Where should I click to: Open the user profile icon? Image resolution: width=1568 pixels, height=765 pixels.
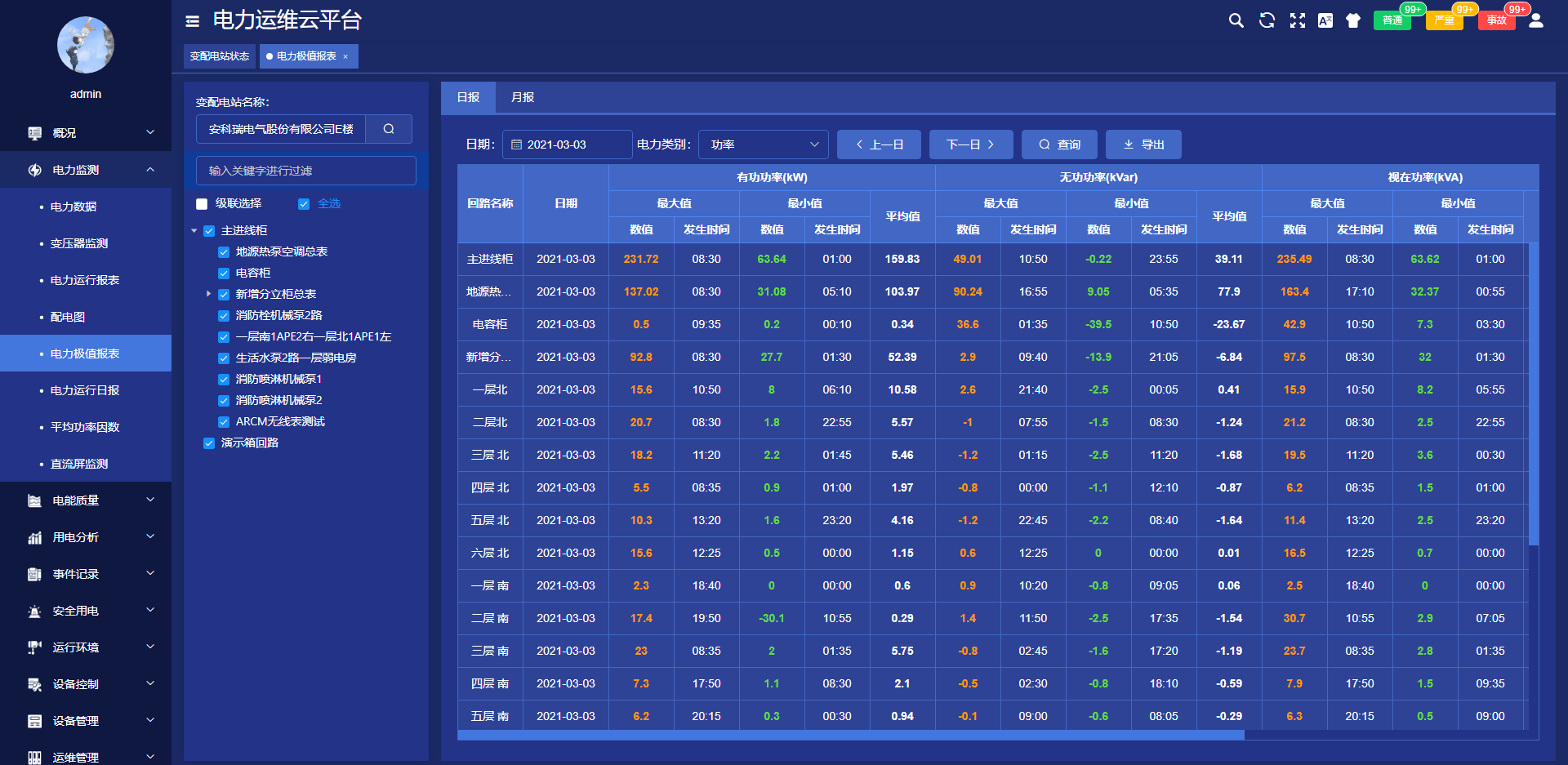[1535, 20]
